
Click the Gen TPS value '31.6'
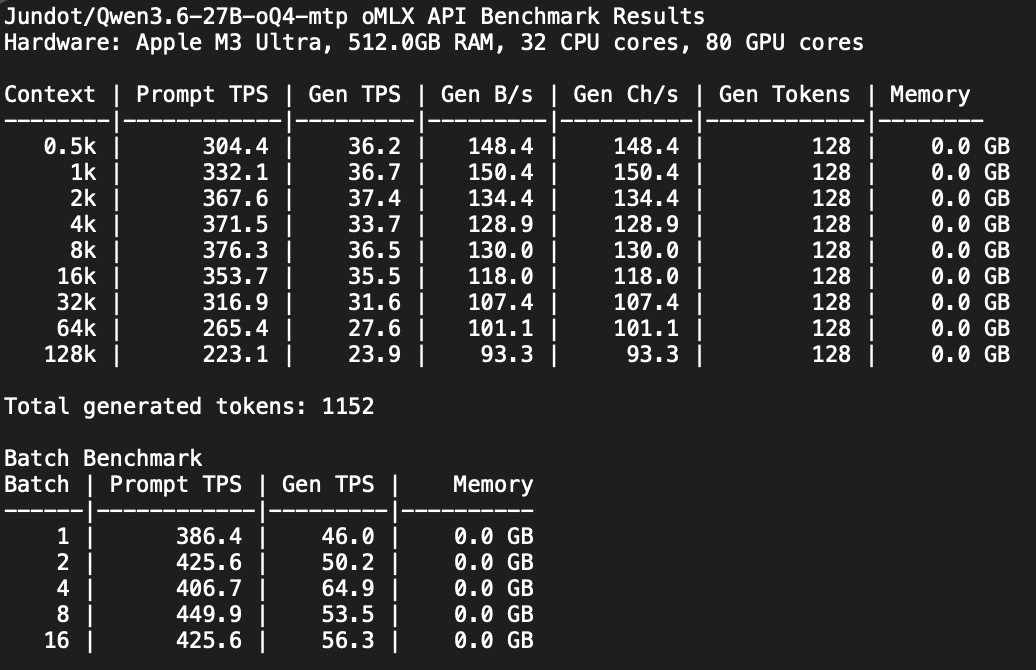[x=374, y=302]
